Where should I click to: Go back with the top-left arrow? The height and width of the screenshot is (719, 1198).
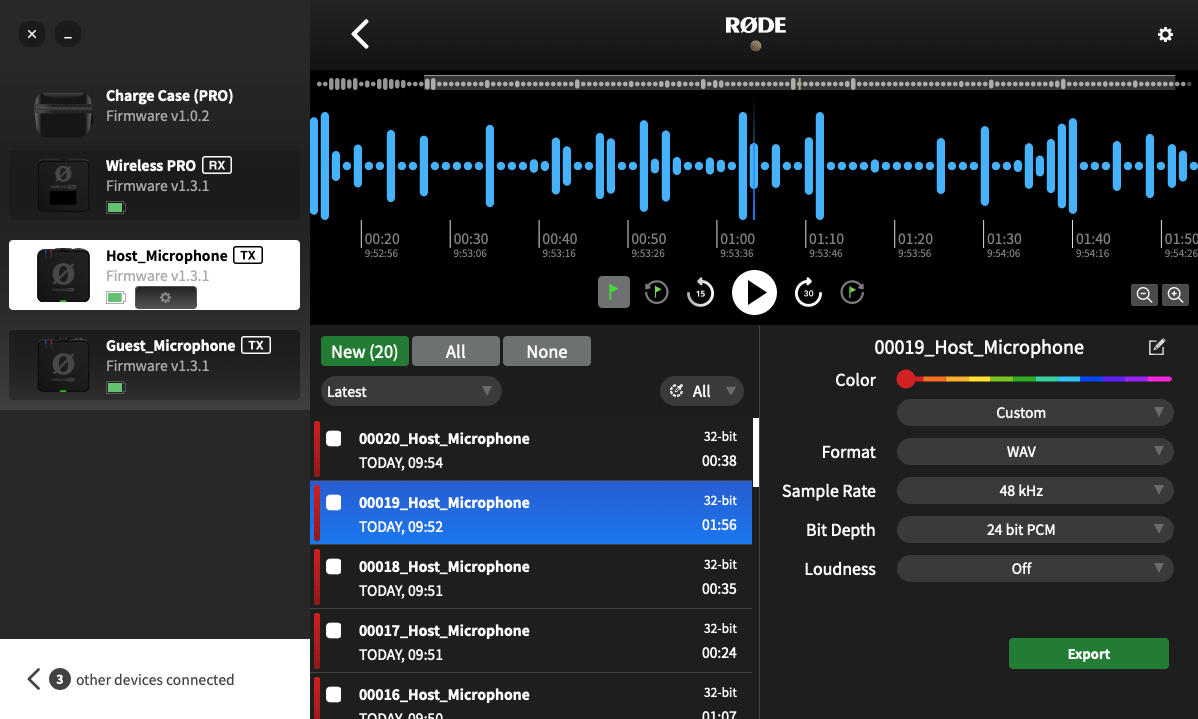tap(360, 34)
